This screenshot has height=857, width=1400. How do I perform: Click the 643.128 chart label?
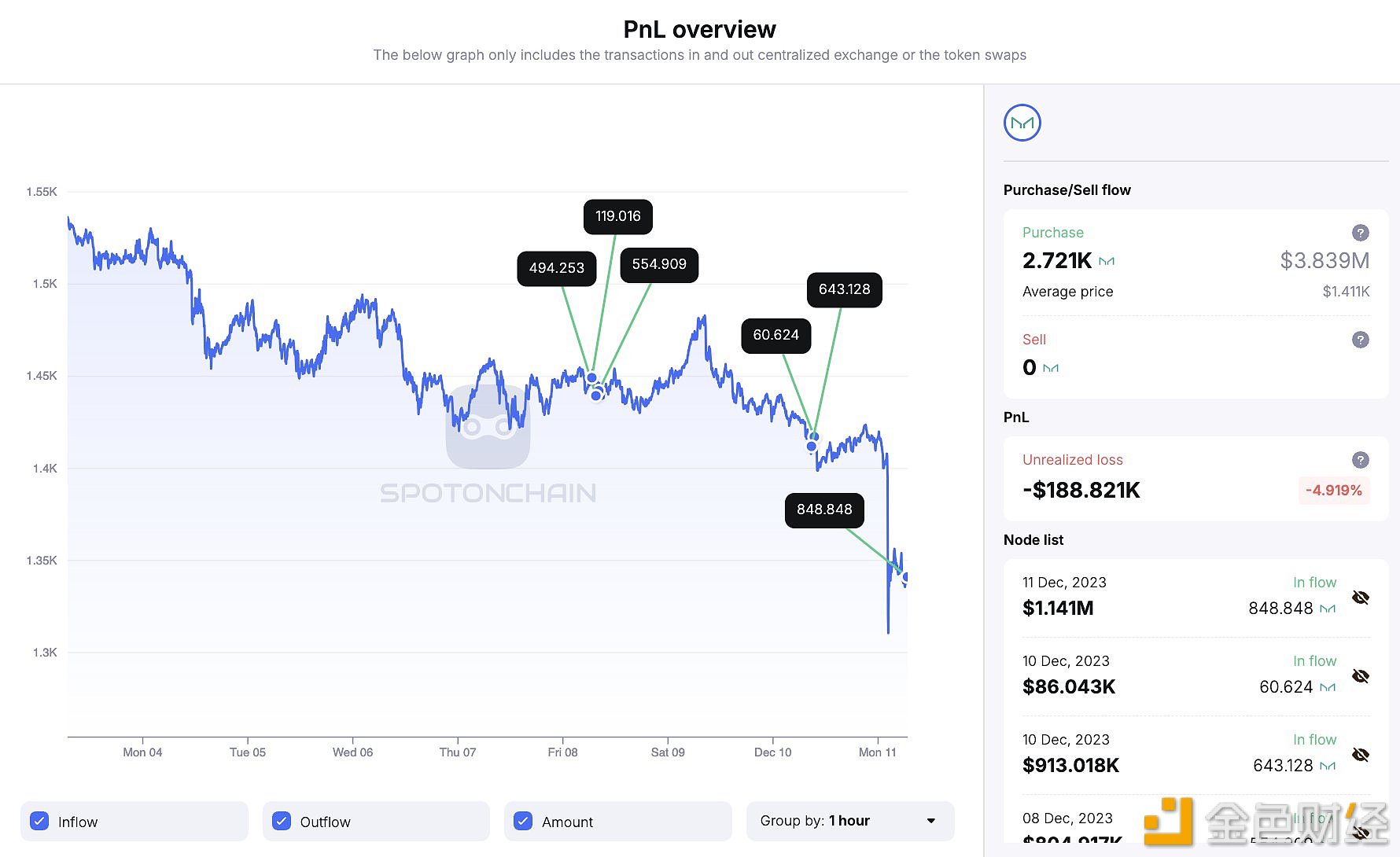click(x=845, y=289)
